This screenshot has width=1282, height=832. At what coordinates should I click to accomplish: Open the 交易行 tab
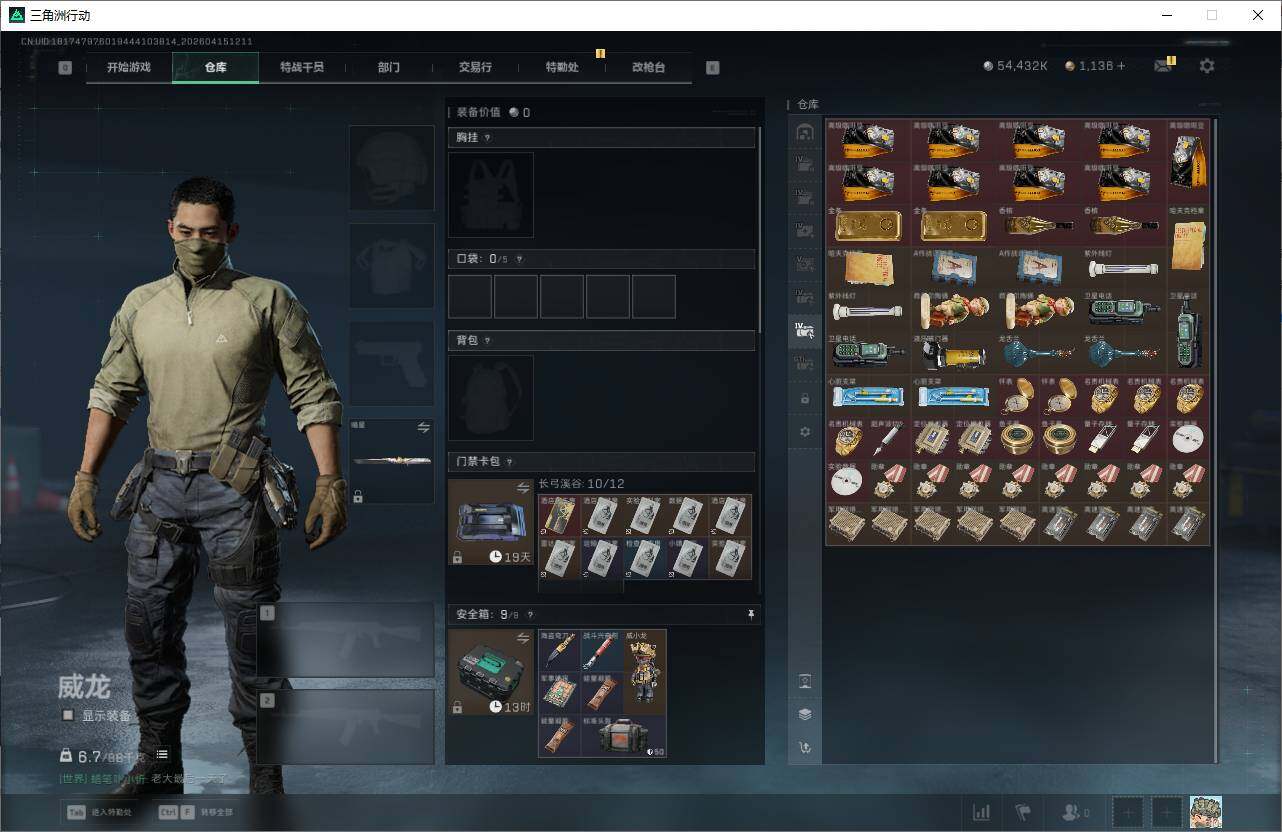click(475, 67)
